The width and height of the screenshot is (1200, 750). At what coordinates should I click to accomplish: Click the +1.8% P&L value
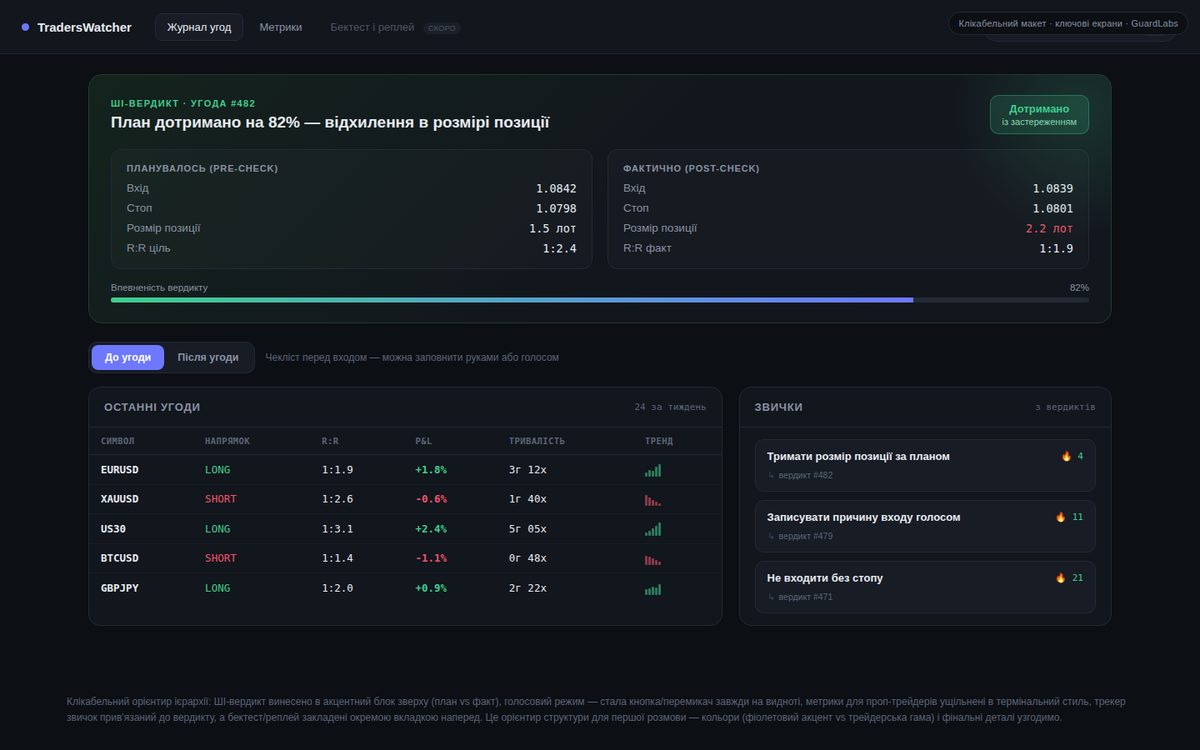point(431,469)
